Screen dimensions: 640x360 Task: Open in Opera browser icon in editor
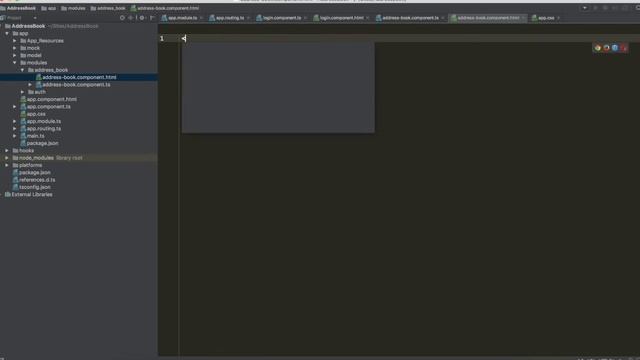point(624,48)
